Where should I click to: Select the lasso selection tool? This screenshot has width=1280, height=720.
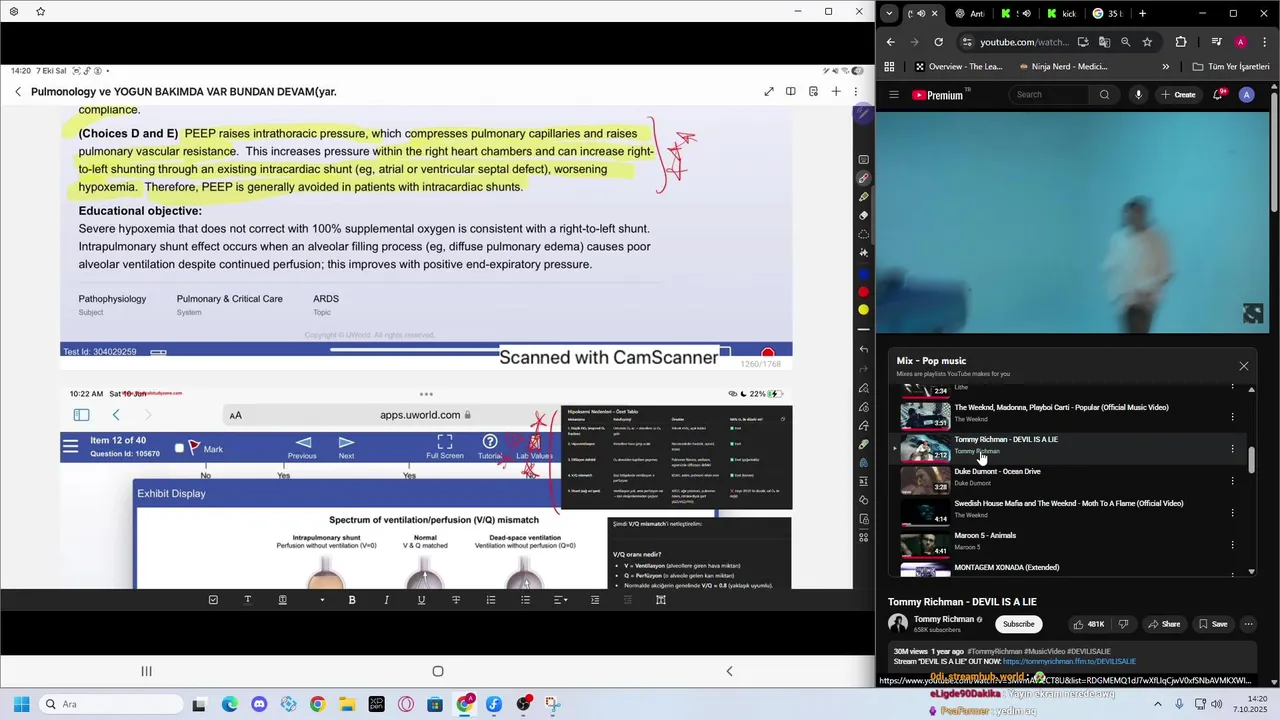pyautogui.click(x=864, y=234)
